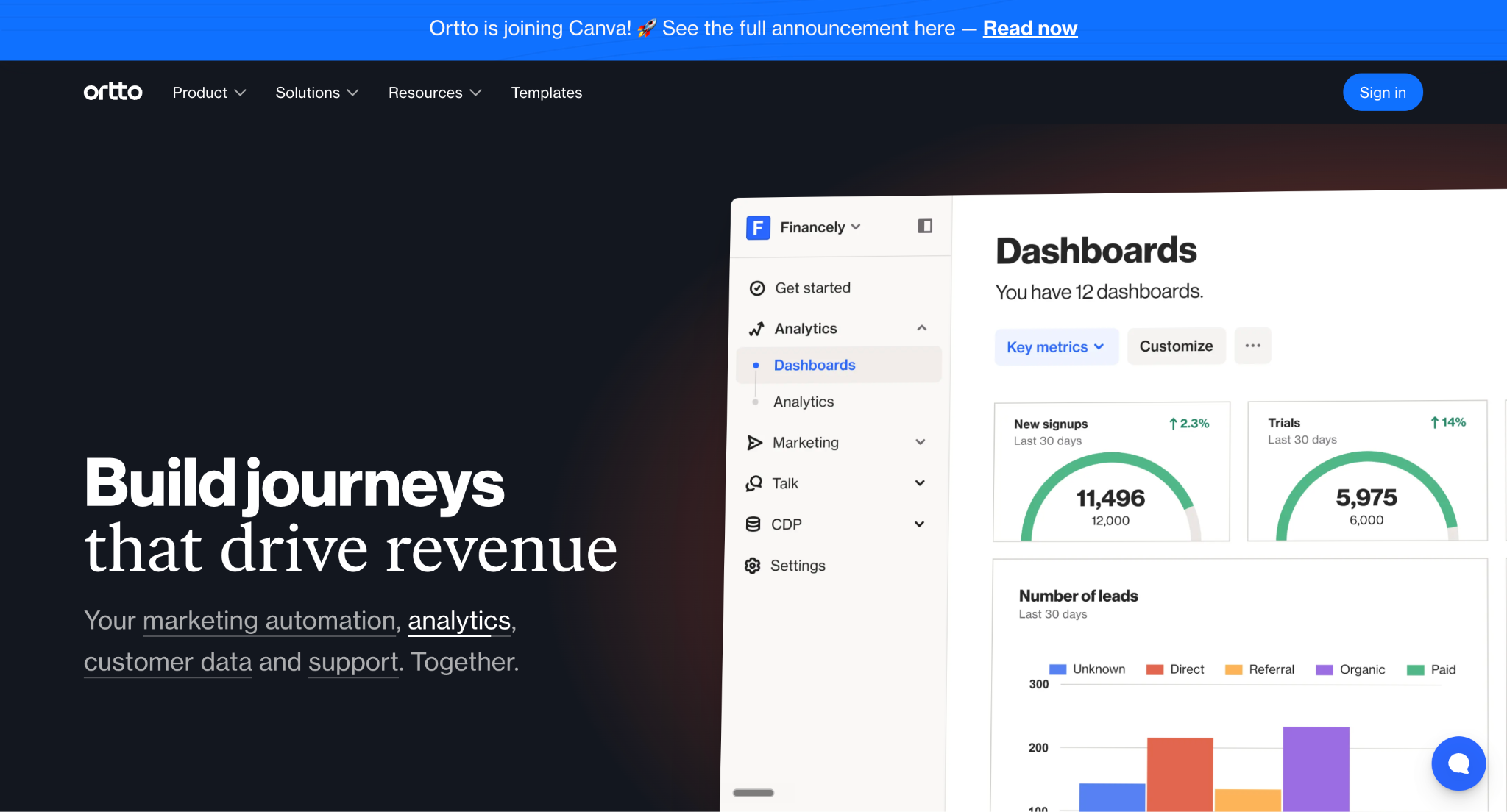The image size is (1507, 812).
Task: Click the Number of leads heading
Action: [1078, 596]
